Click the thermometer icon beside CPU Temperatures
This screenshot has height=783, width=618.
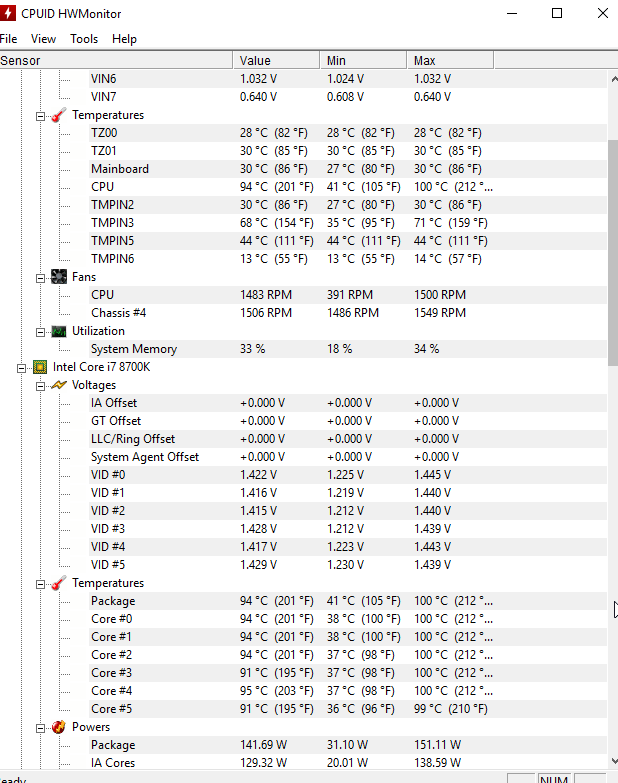point(59,583)
